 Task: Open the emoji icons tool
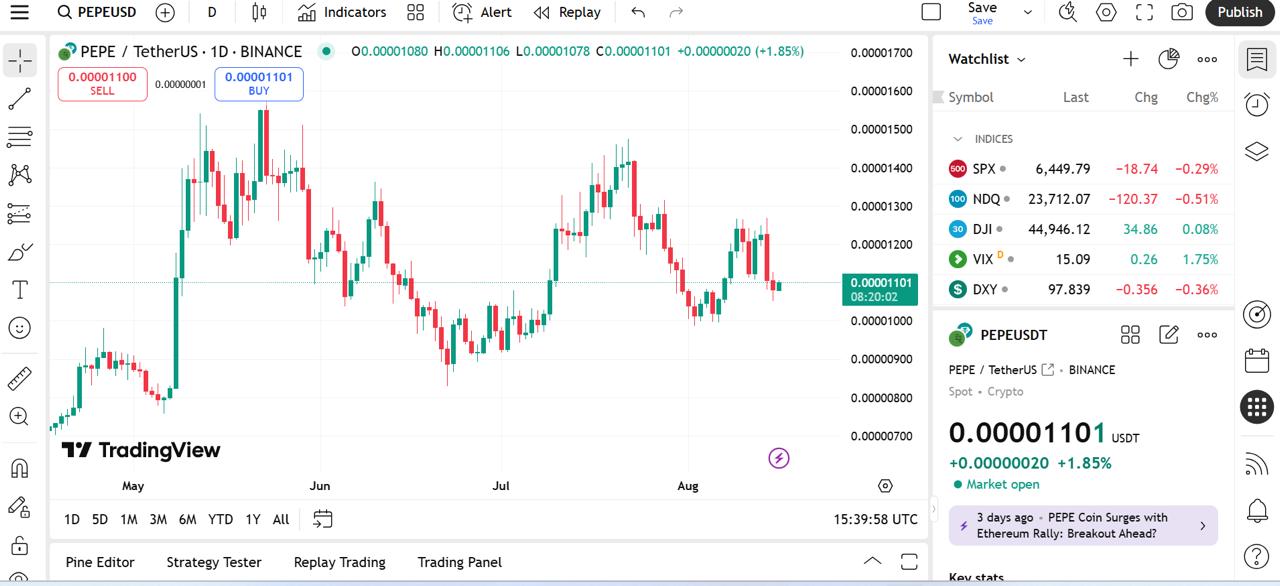click(x=20, y=328)
